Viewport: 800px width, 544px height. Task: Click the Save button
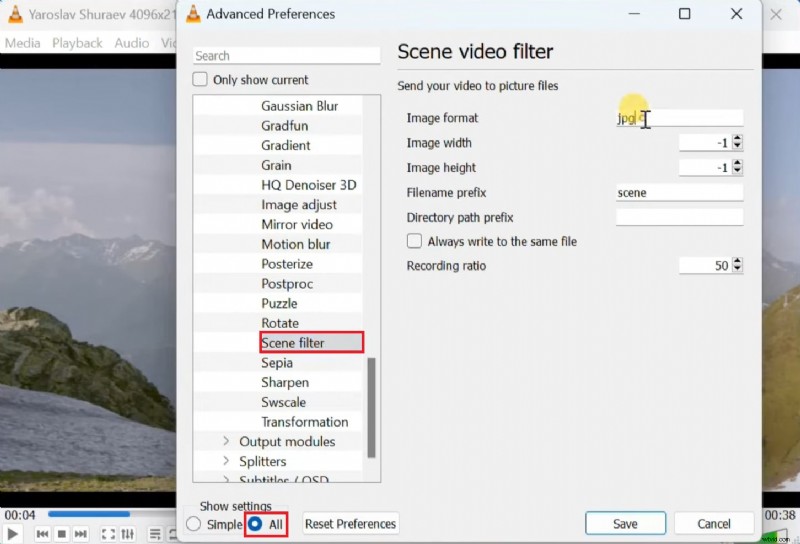coord(625,524)
